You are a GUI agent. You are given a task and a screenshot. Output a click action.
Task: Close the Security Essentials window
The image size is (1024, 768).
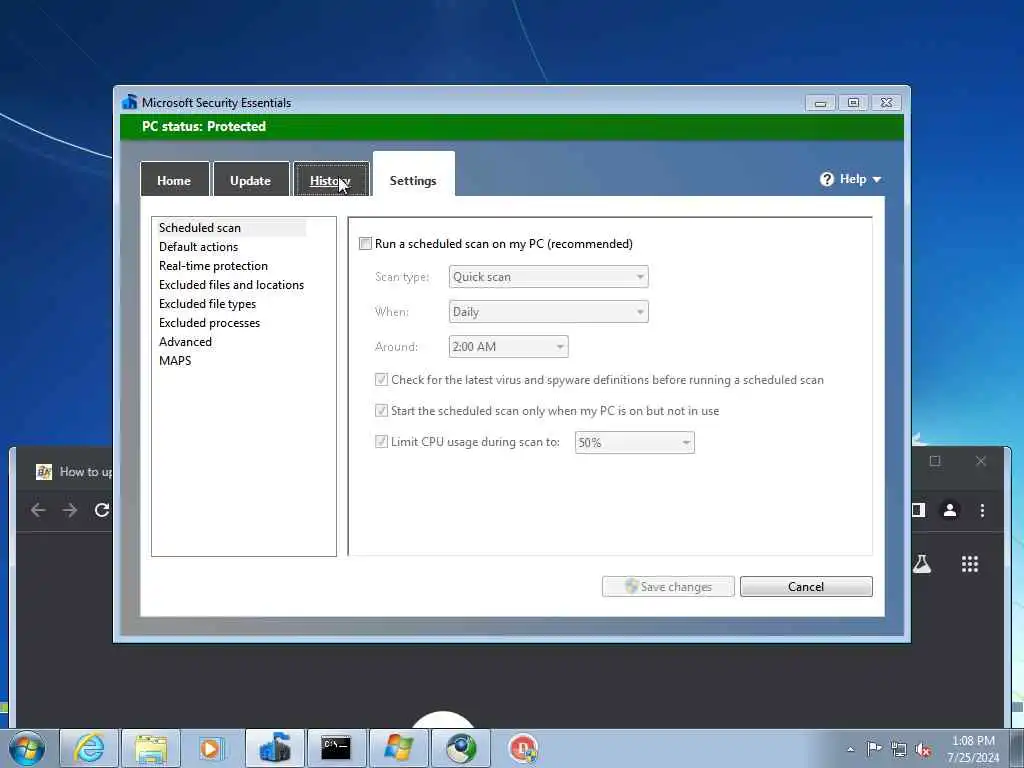pos(886,103)
